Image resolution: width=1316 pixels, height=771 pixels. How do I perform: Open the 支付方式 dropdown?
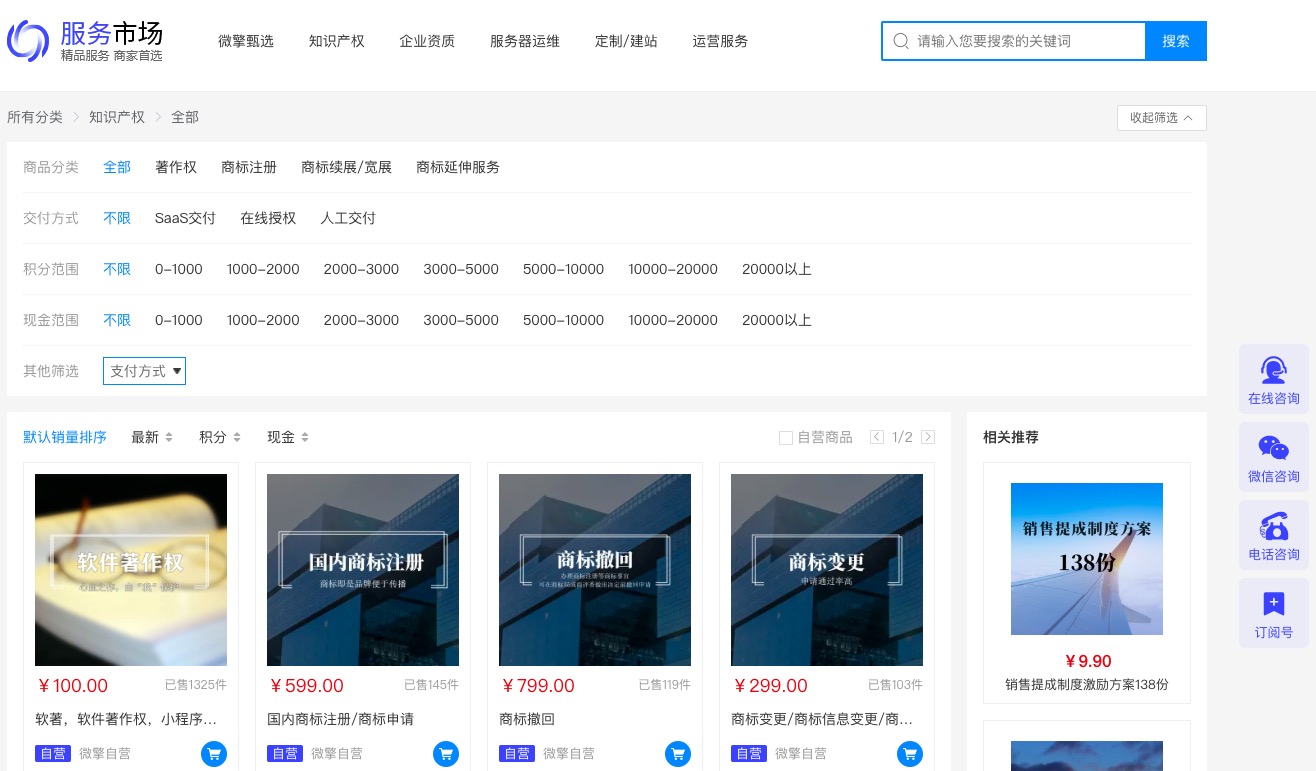[144, 371]
